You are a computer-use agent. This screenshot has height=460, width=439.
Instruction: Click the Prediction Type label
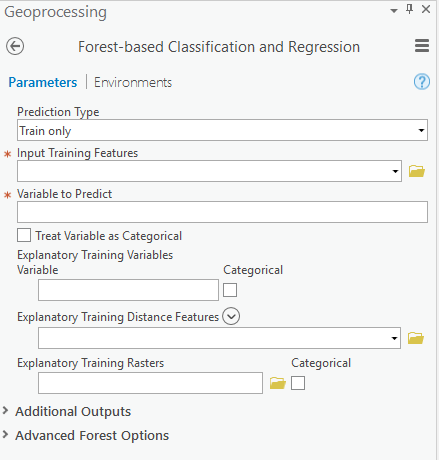click(58, 112)
